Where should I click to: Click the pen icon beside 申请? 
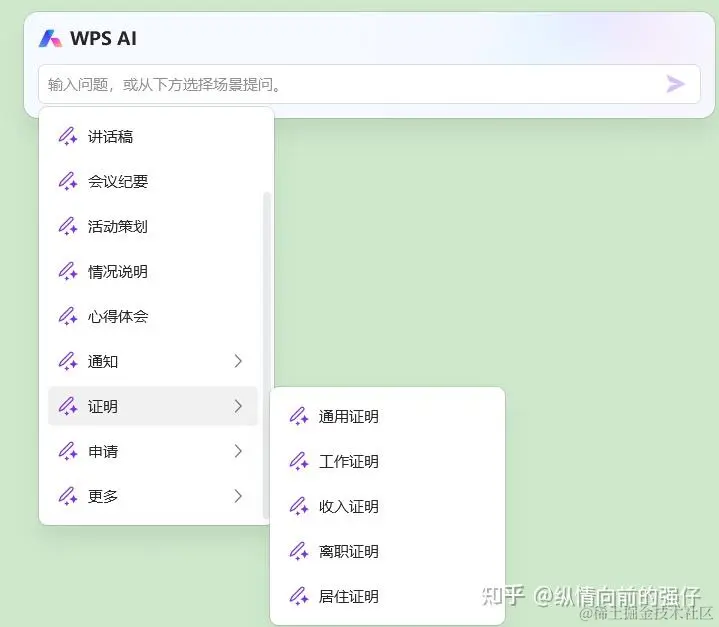click(67, 451)
